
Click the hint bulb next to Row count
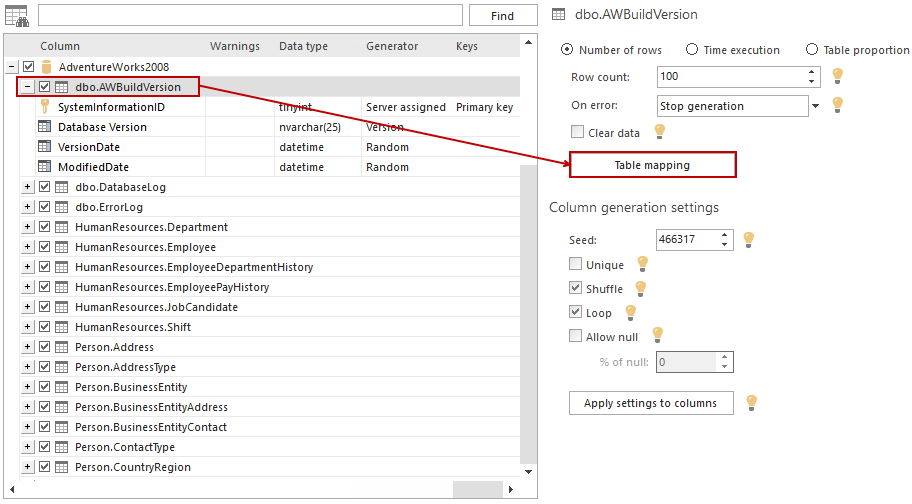point(838,75)
